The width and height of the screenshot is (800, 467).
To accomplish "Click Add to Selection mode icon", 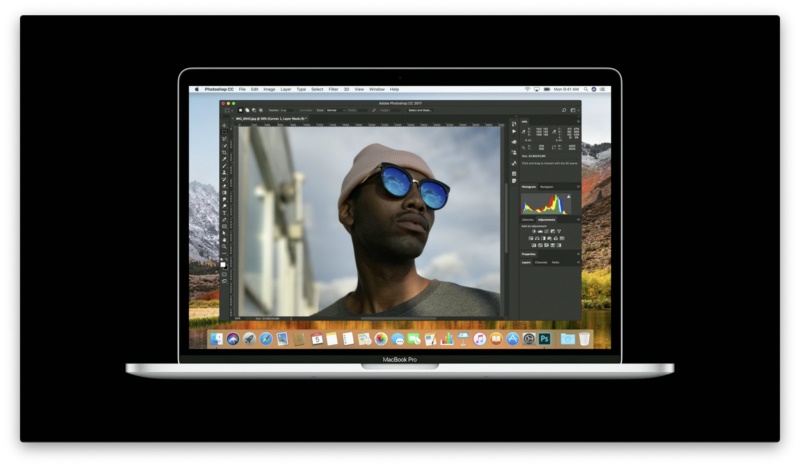I will coord(247,110).
